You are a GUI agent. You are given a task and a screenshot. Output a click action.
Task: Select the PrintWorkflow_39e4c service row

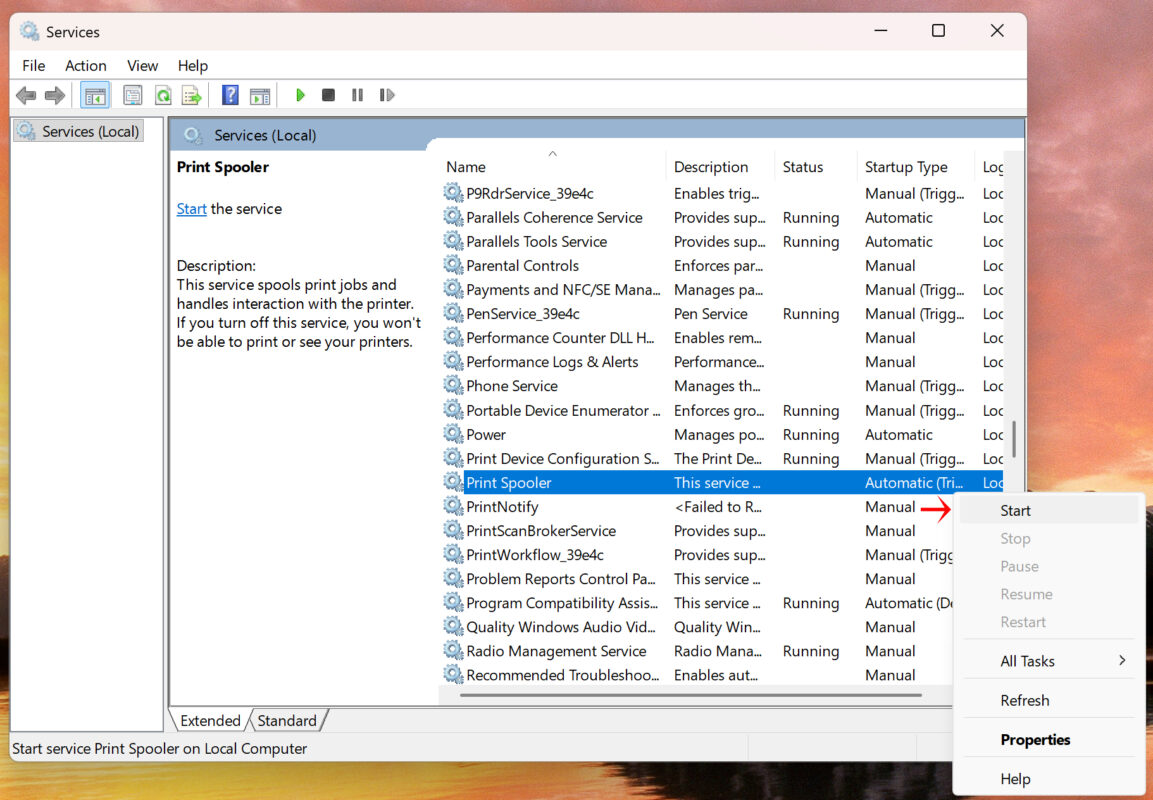point(697,554)
